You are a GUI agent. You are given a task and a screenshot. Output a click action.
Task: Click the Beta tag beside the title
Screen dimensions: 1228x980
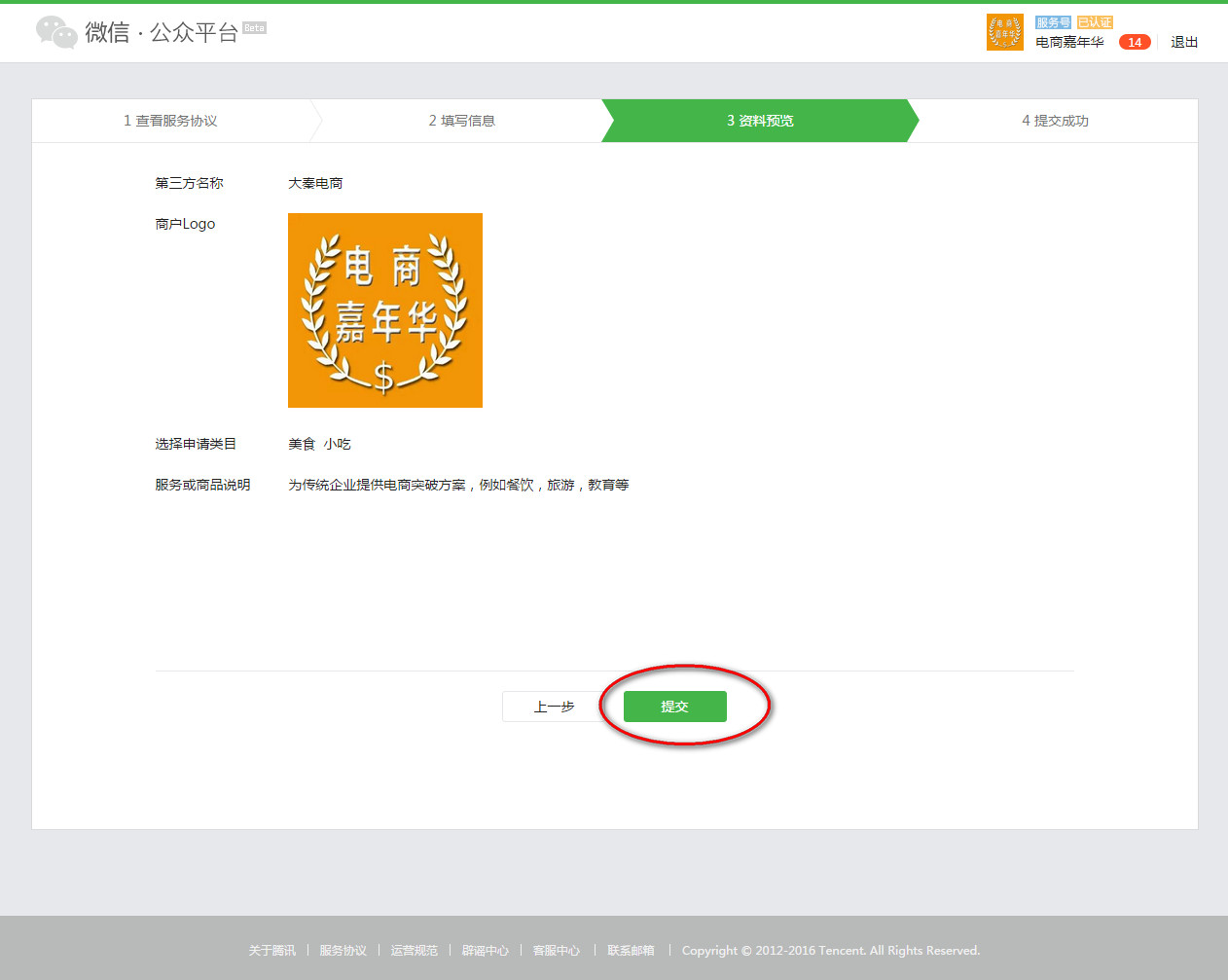click(x=254, y=28)
